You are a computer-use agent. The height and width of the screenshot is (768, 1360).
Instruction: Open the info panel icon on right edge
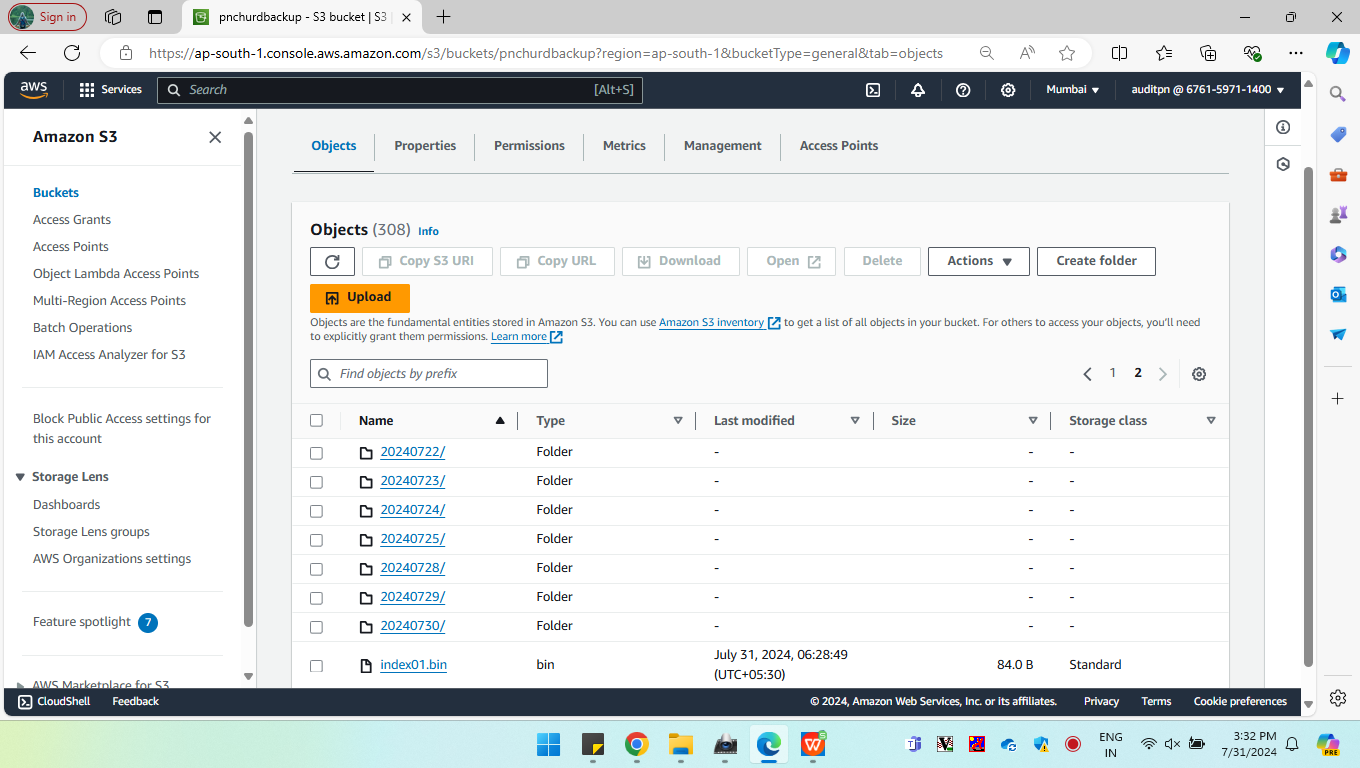tap(1283, 127)
